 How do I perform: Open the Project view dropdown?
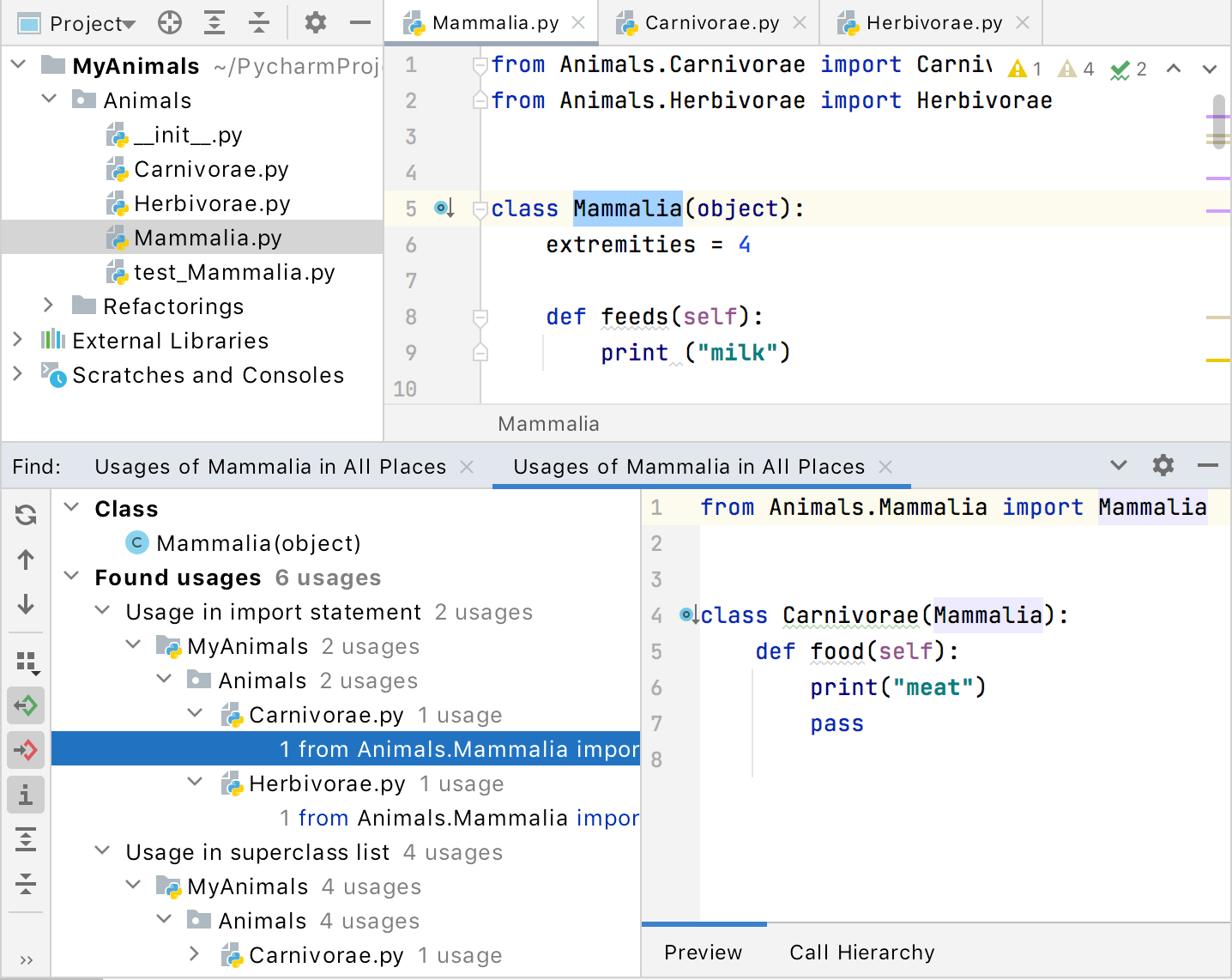[92, 24]
